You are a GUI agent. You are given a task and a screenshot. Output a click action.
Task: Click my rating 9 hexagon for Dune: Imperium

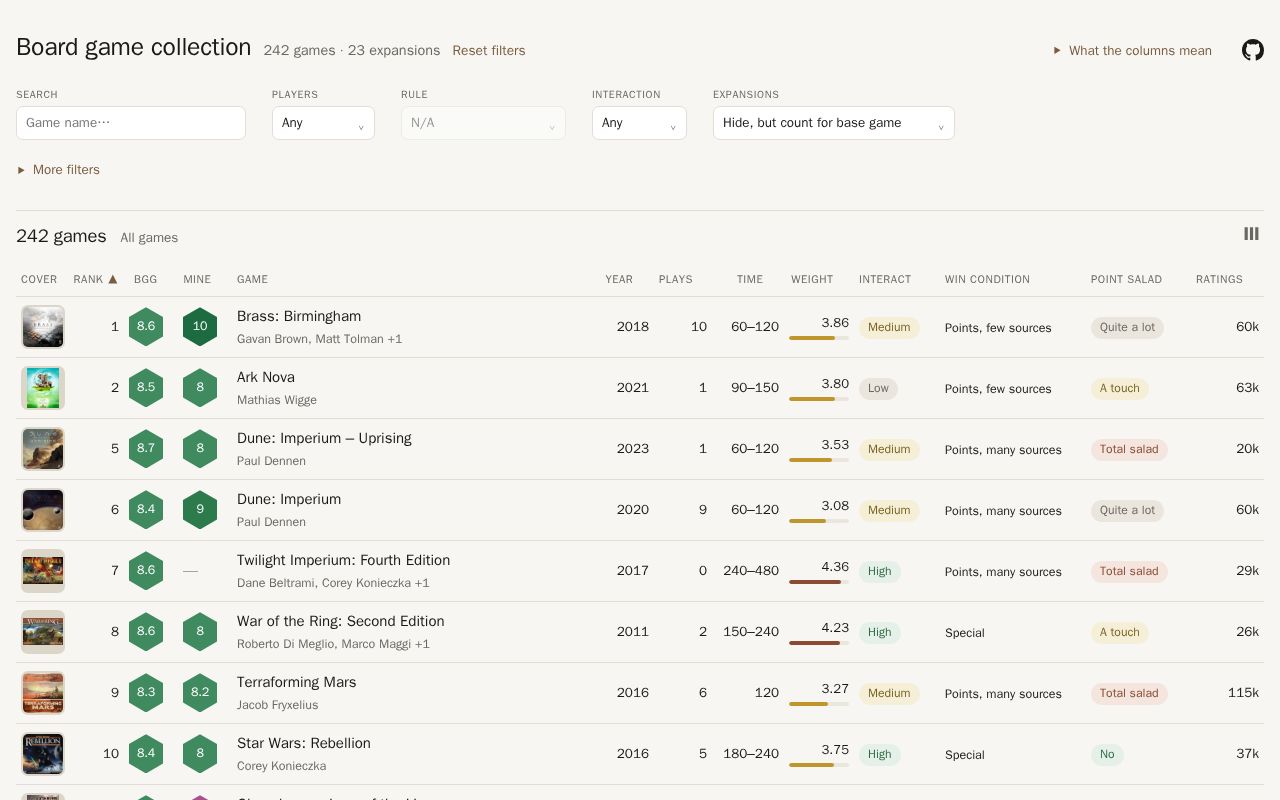coord(200,510)
